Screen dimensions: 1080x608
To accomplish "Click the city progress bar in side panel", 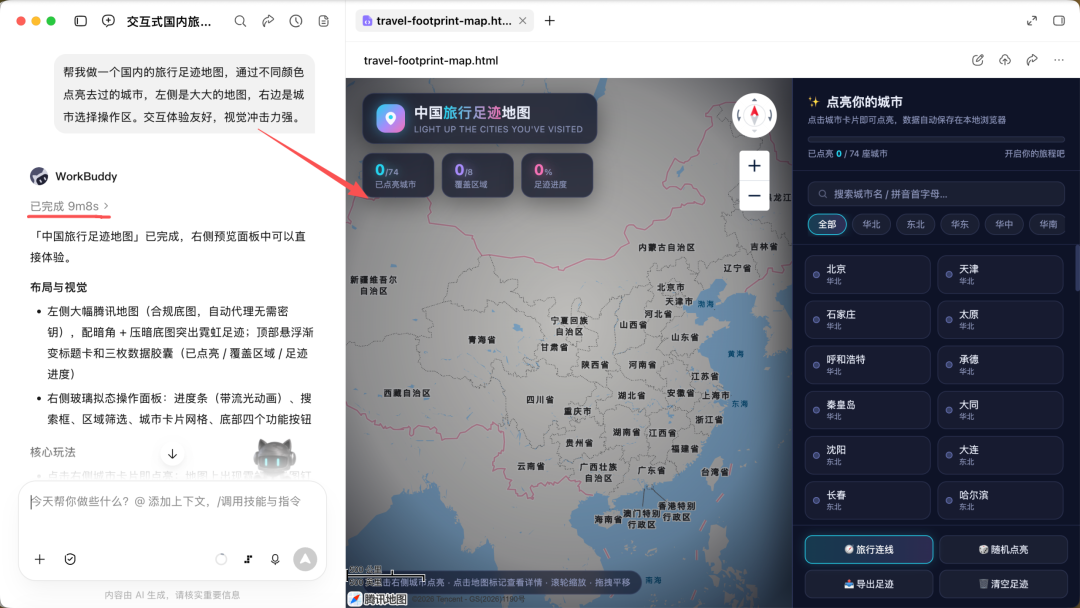I will pyautogui.click(x=936, y=139).
